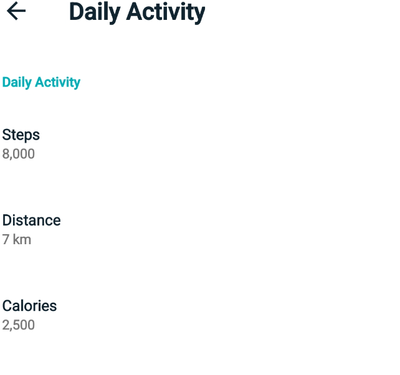Click the teal Daily Activity section header

tap(41, 82)
